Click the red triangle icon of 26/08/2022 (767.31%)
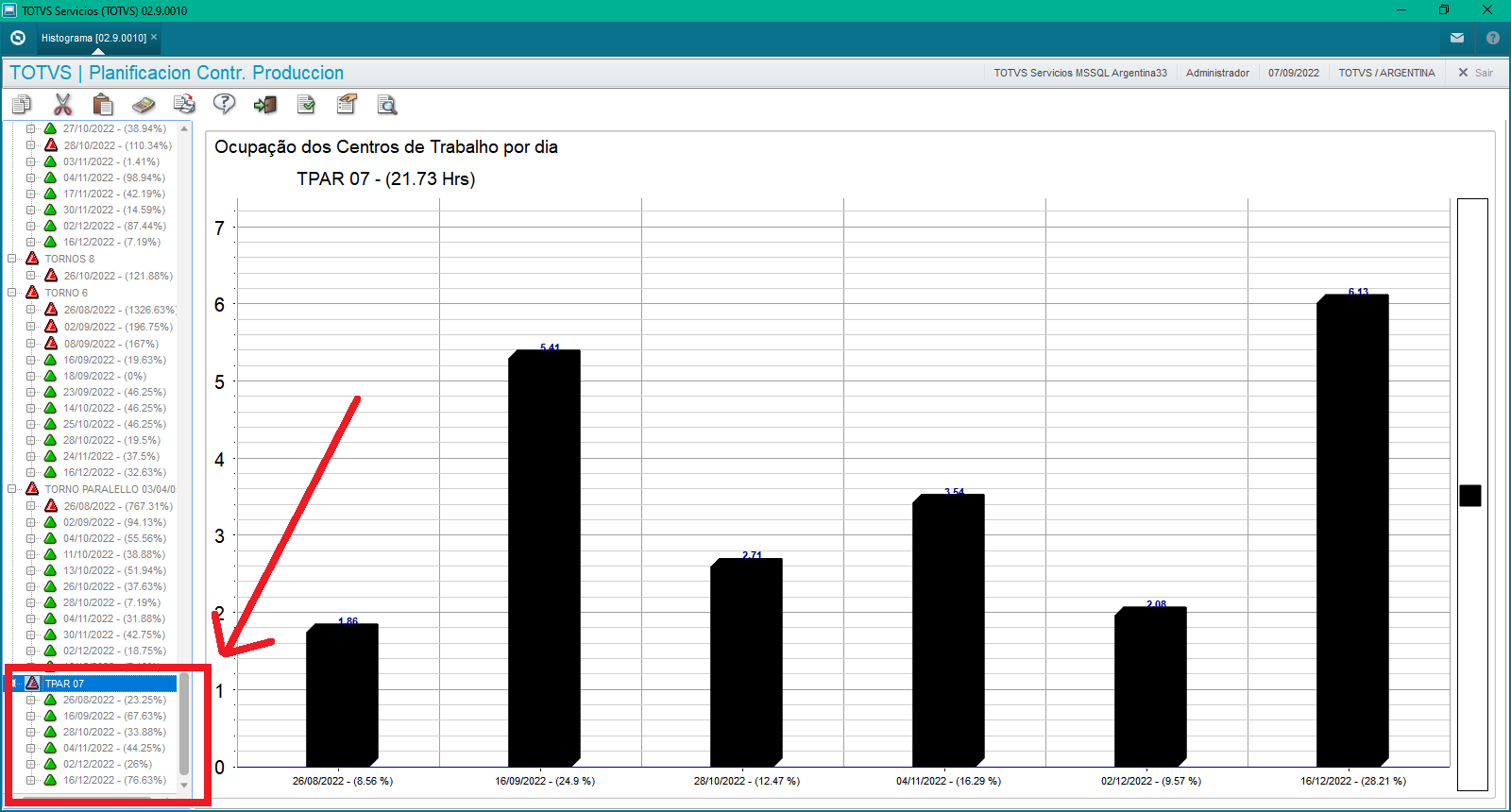 pyautogui.click(x=51, y=505)
